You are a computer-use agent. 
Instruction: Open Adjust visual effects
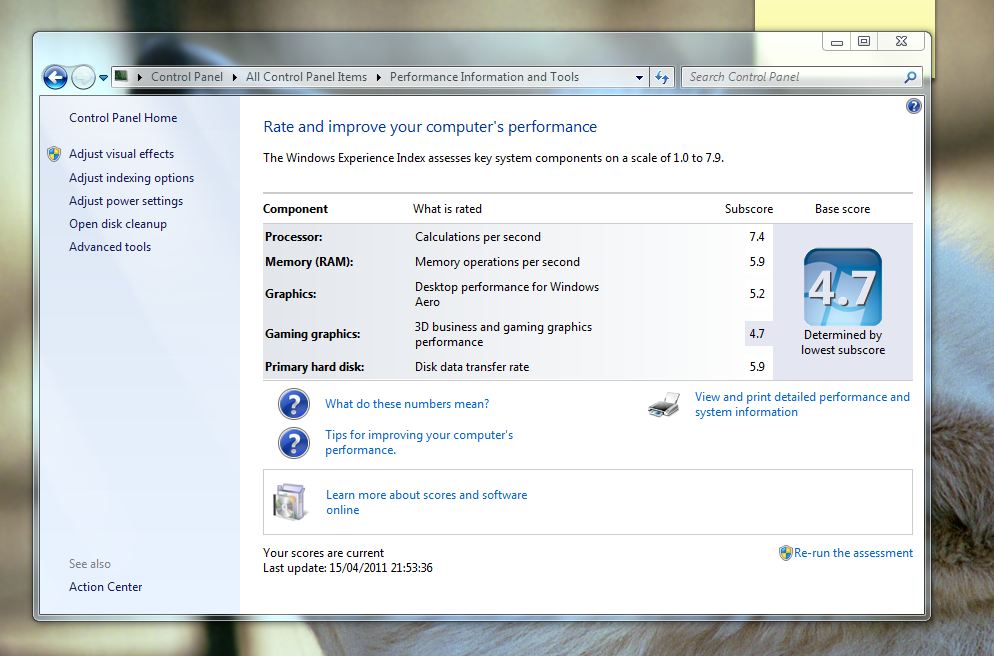click(121, 154)
